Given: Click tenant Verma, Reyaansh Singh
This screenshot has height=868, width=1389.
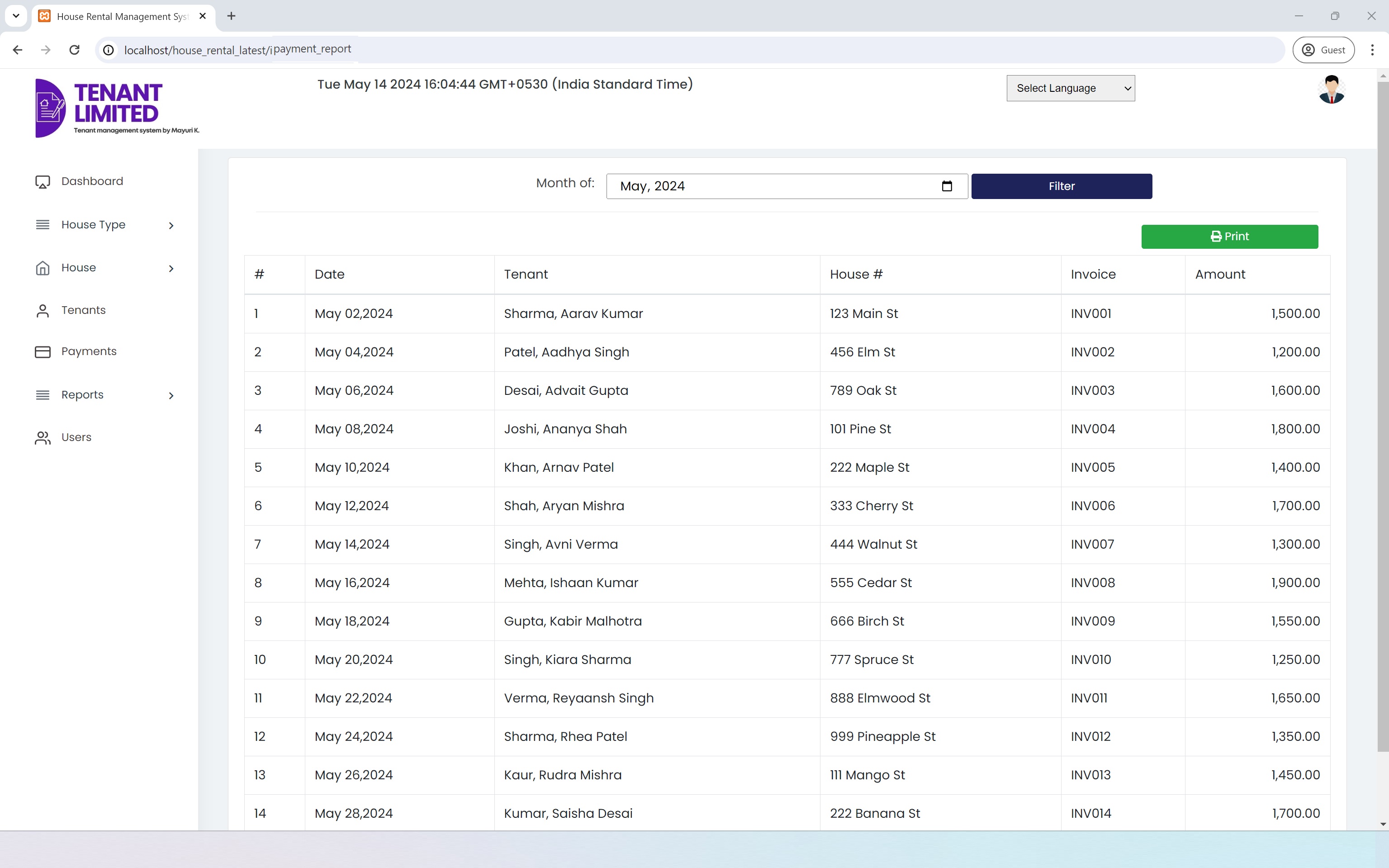Looking at the screenshot, I should (578, 699).
